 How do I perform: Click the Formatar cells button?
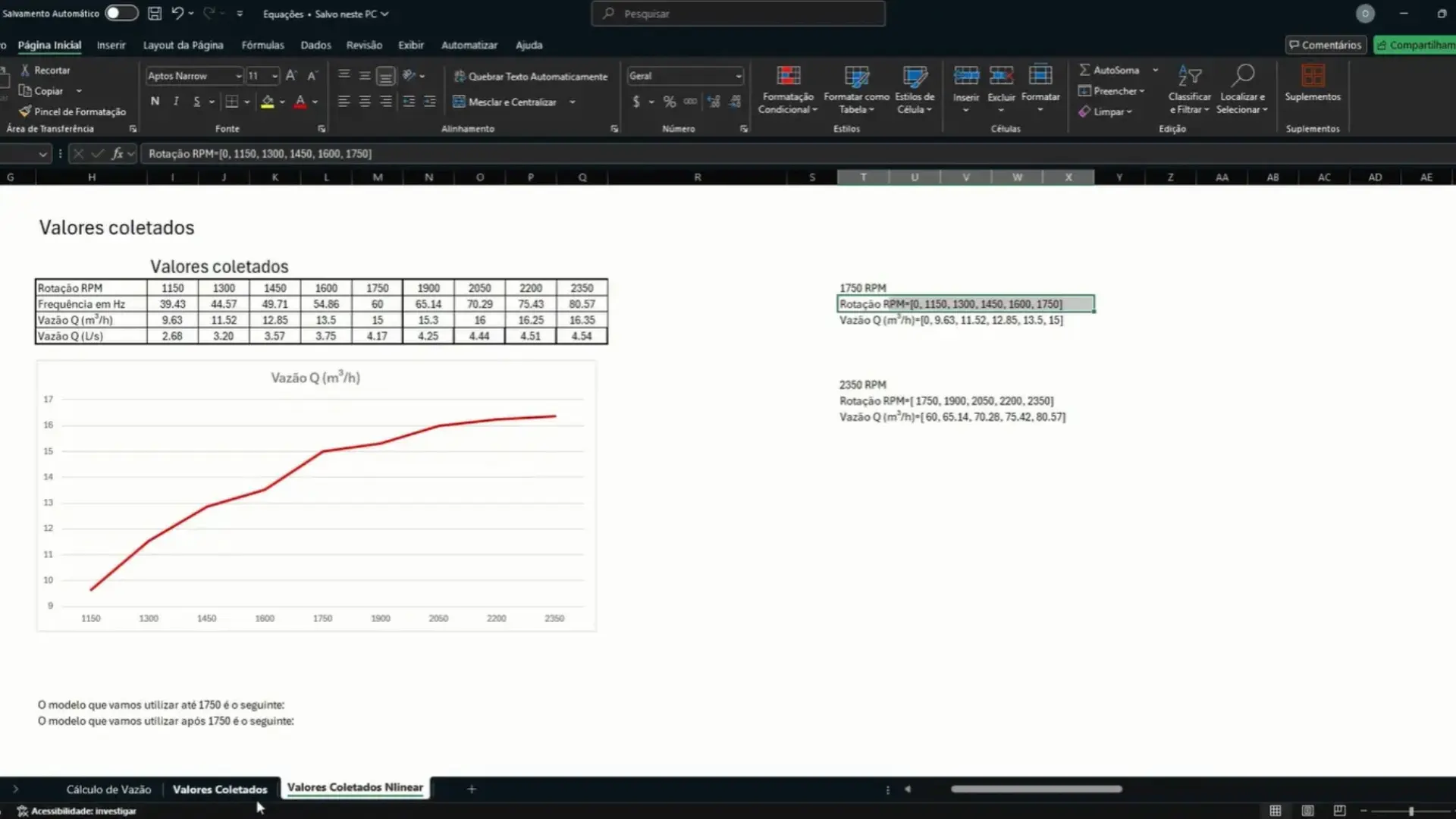point(1040,89)
